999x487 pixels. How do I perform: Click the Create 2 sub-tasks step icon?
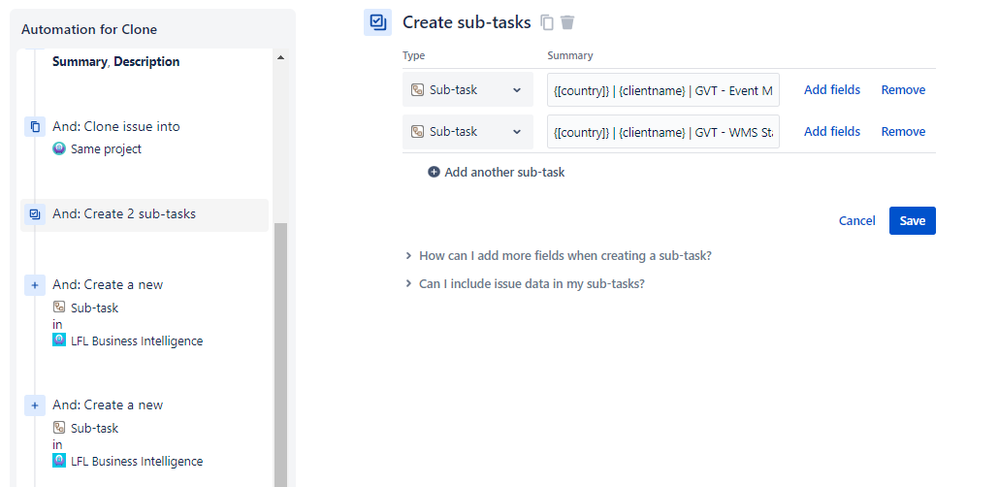click(35, 214)
